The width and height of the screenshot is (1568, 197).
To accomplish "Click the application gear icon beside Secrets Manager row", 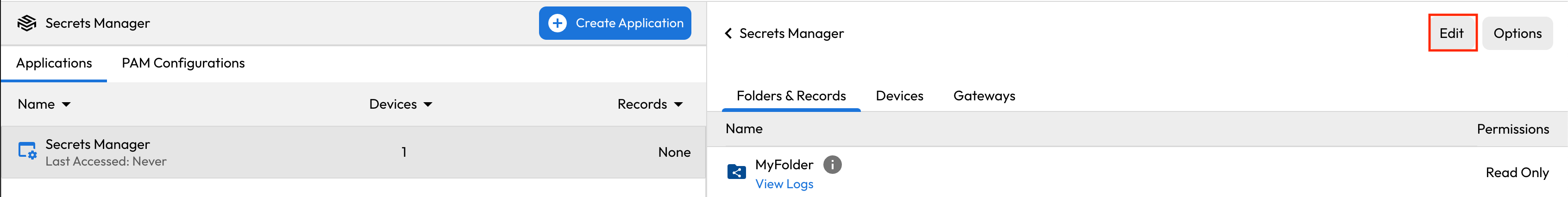I will tap(27, 151).
